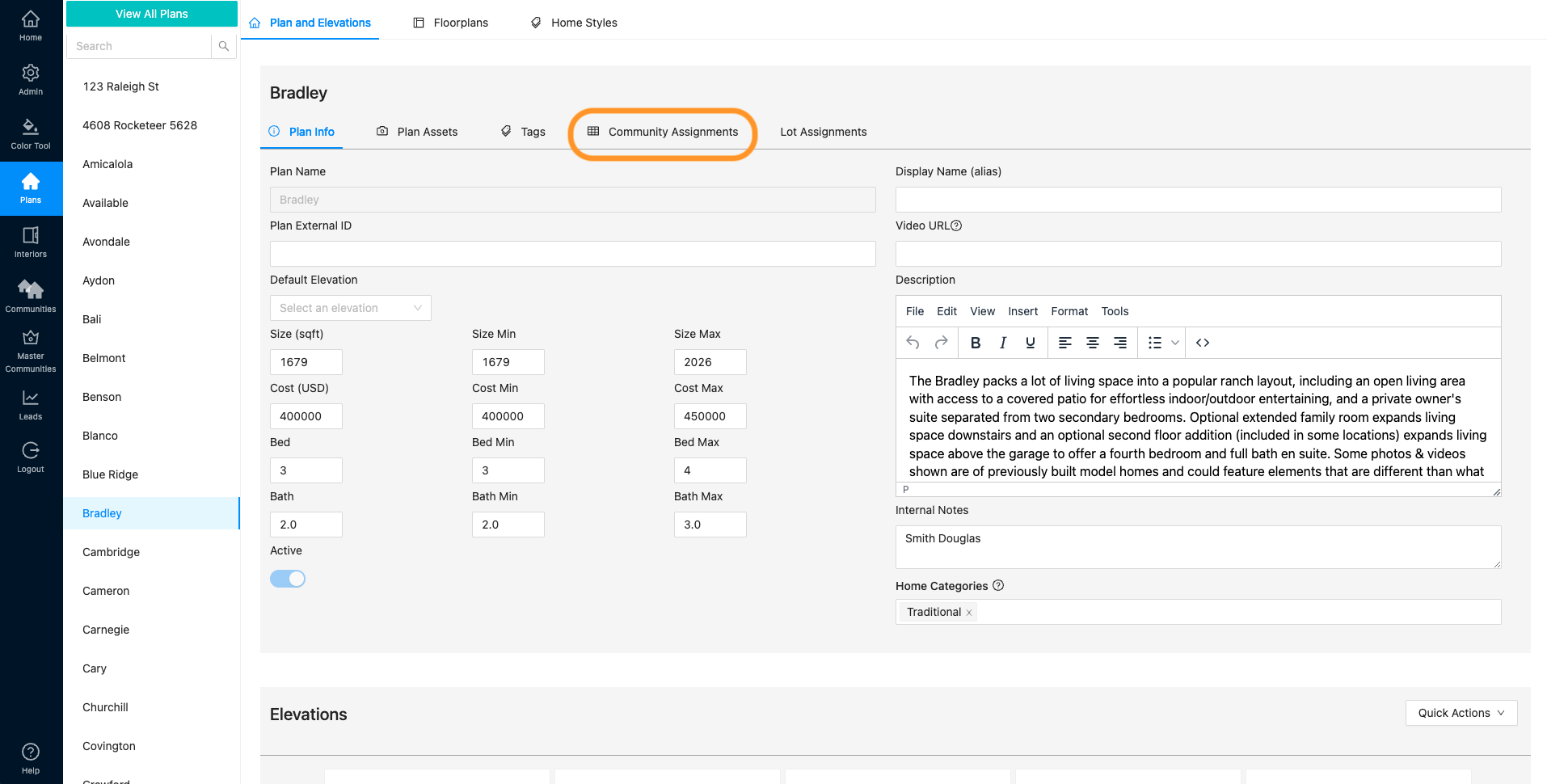The height and width of the screenshot is (784, 1547).
Task: Click the Leads chart icon
Action: (x=31, y=404)
